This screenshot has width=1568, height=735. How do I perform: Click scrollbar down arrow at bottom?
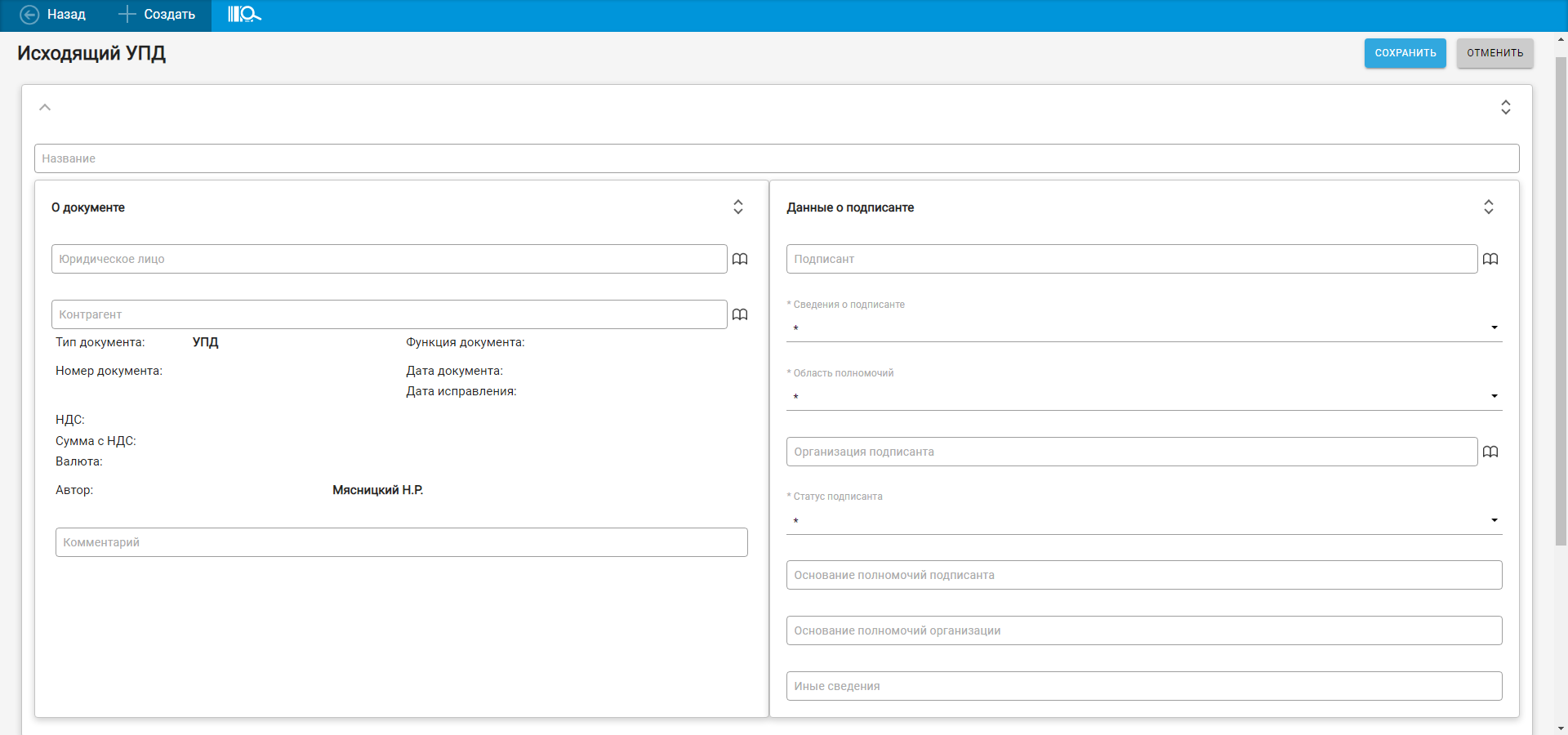1561,728
